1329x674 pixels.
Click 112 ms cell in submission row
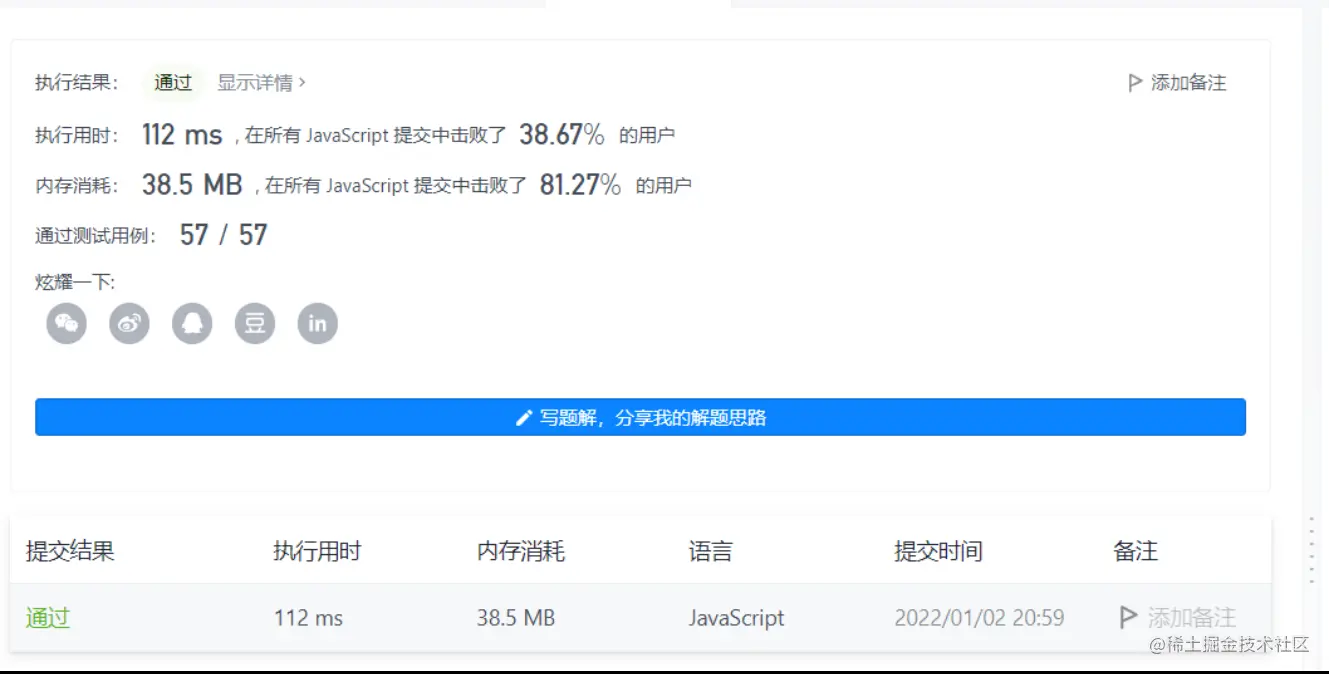coord(309,618)
